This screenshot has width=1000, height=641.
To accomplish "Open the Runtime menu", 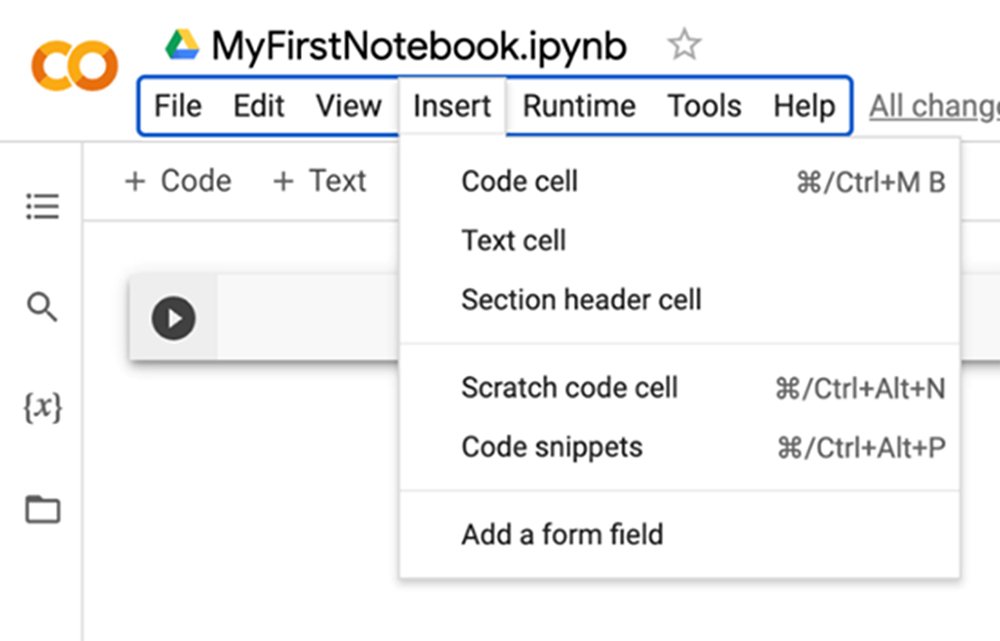I will pos(579,106).
